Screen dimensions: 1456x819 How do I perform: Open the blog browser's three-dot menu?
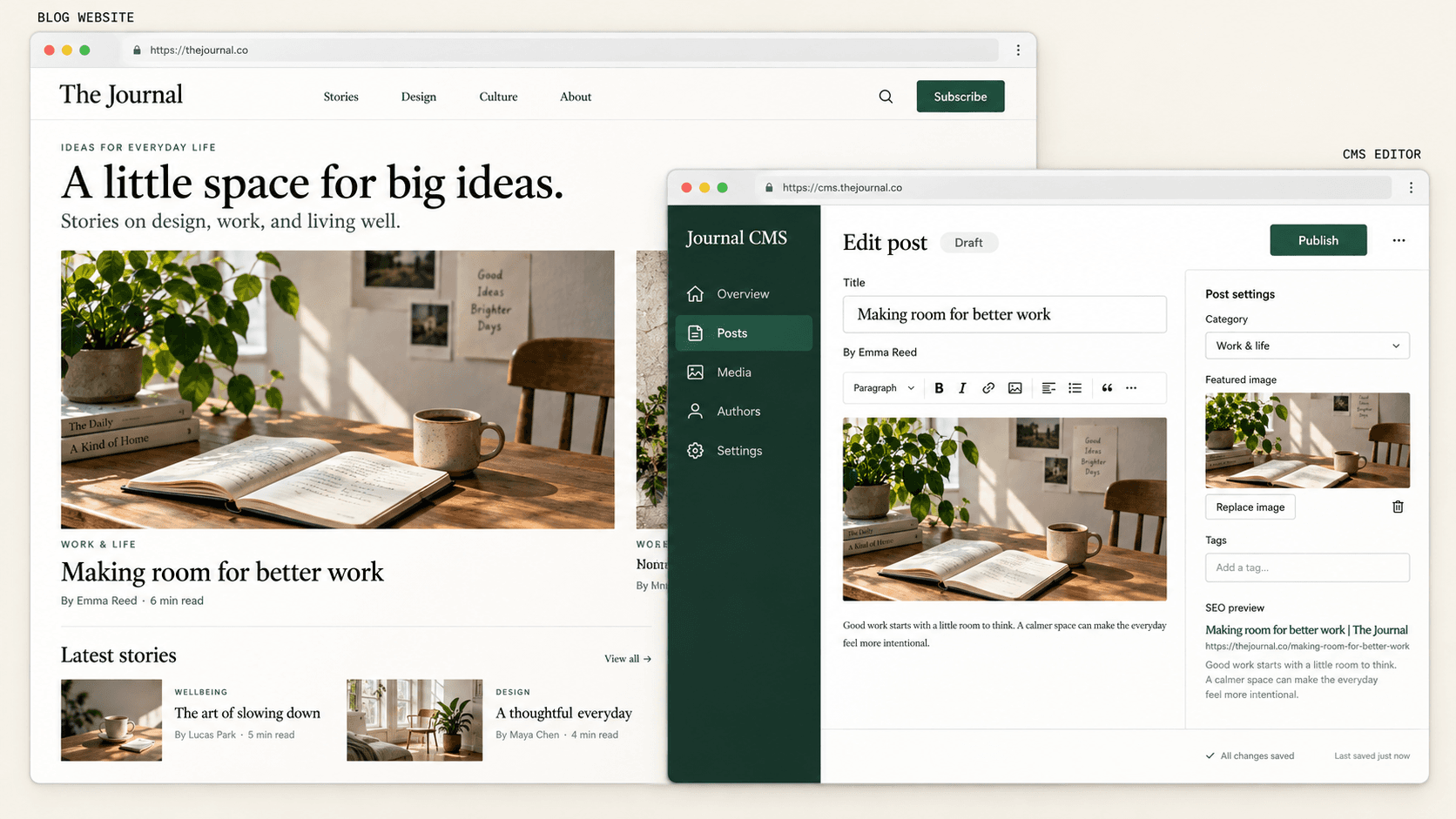[x=1018, y=50]
